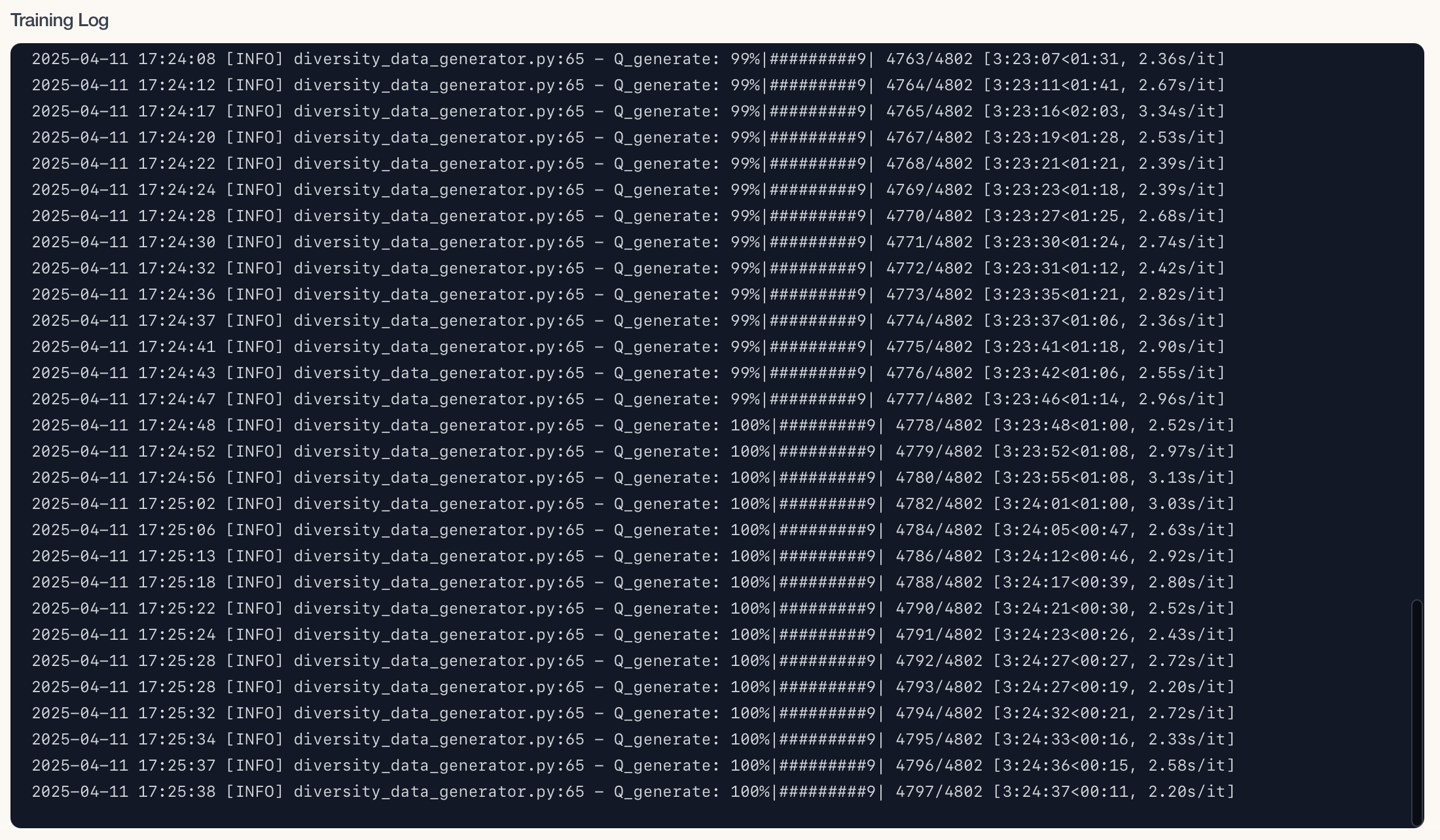
Task: Click the last log line, 4797/4802
Action: pos(633,792)
